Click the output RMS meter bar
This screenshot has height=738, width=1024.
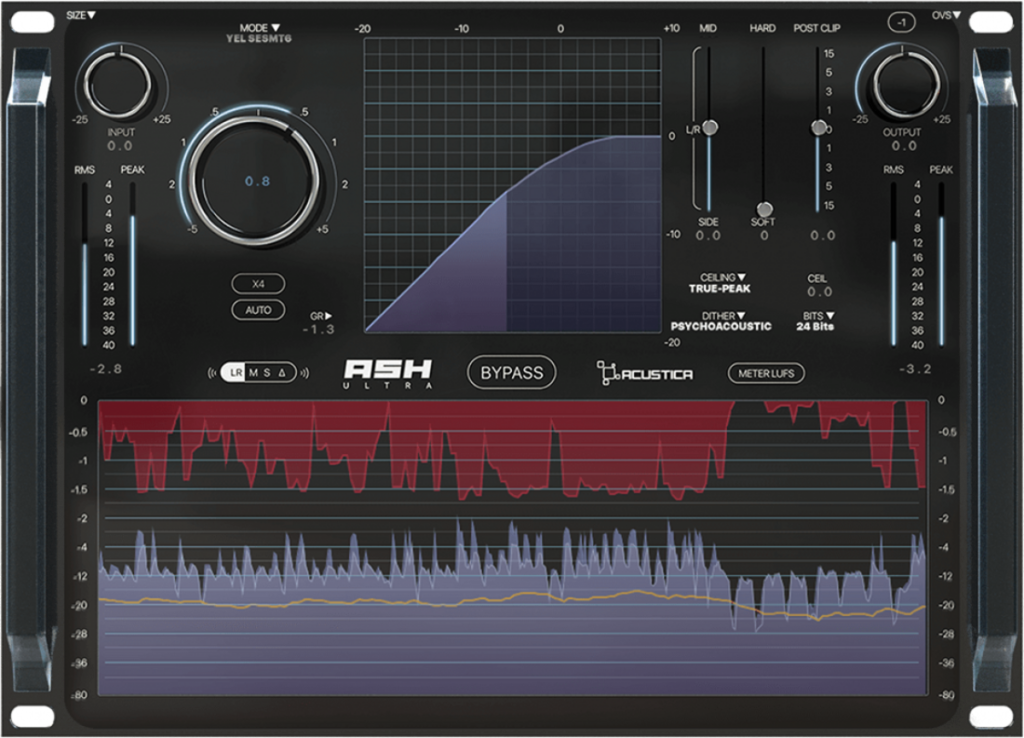click(893, 264)
